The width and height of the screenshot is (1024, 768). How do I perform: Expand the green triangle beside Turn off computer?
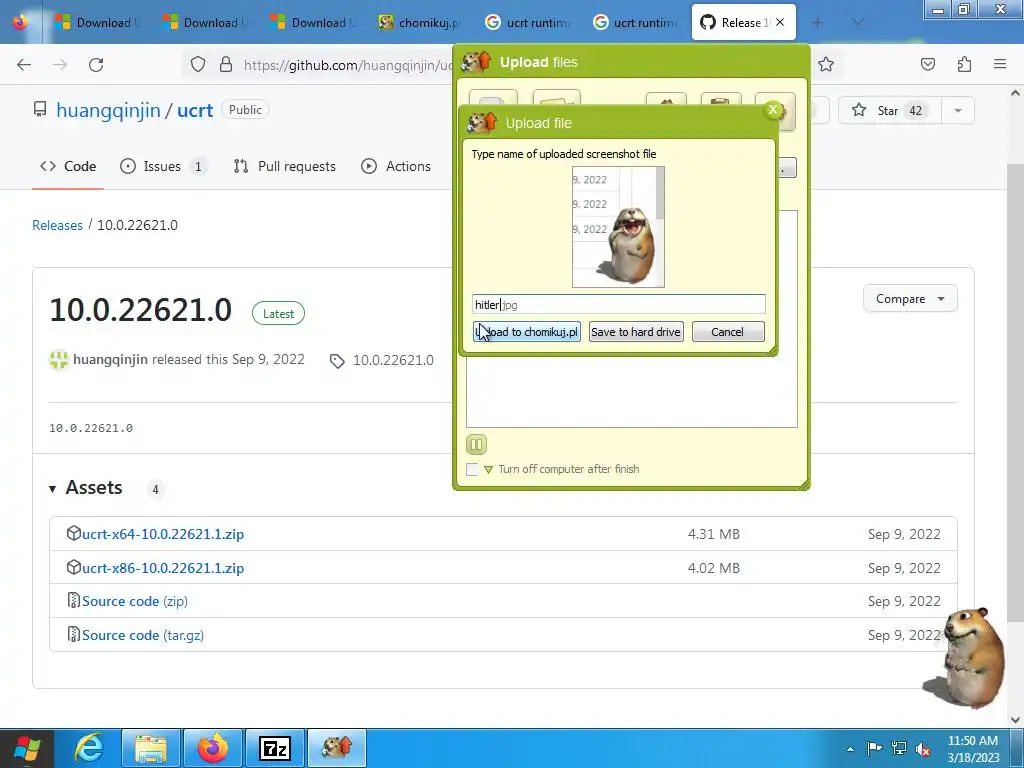pos(488,470)
